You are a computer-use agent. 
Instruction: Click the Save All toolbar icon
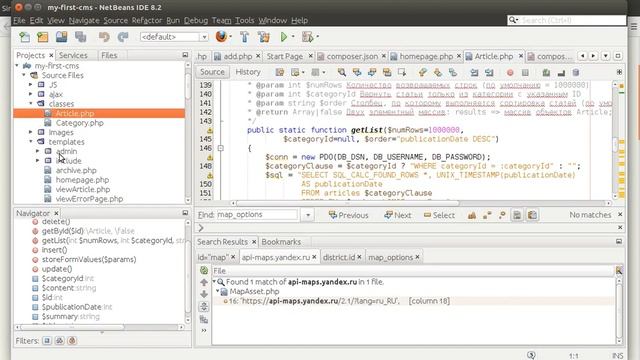(x=80, y=37)
